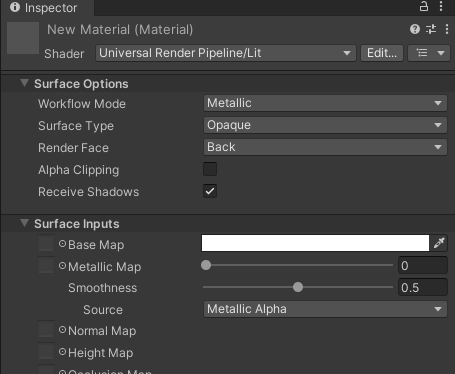Open the Shader dropdown Universal Render Pipeline/Lit

point(226,53)
